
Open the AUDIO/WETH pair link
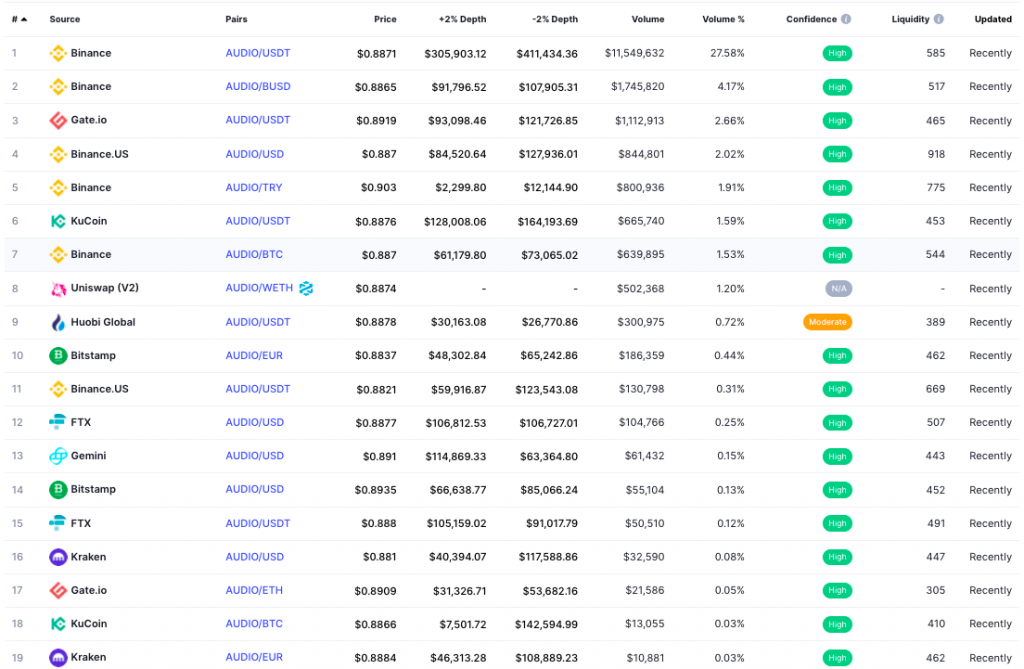click(259, 287)
